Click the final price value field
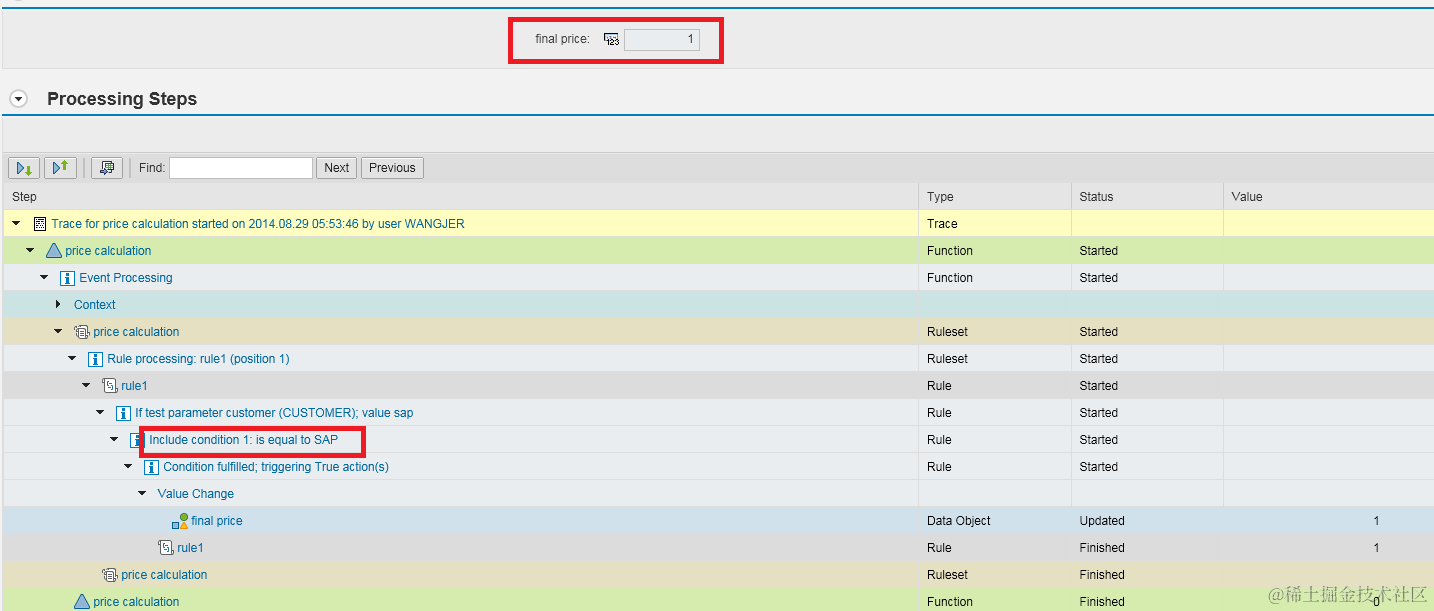1434x611 pixels. (x=662, y=40)
